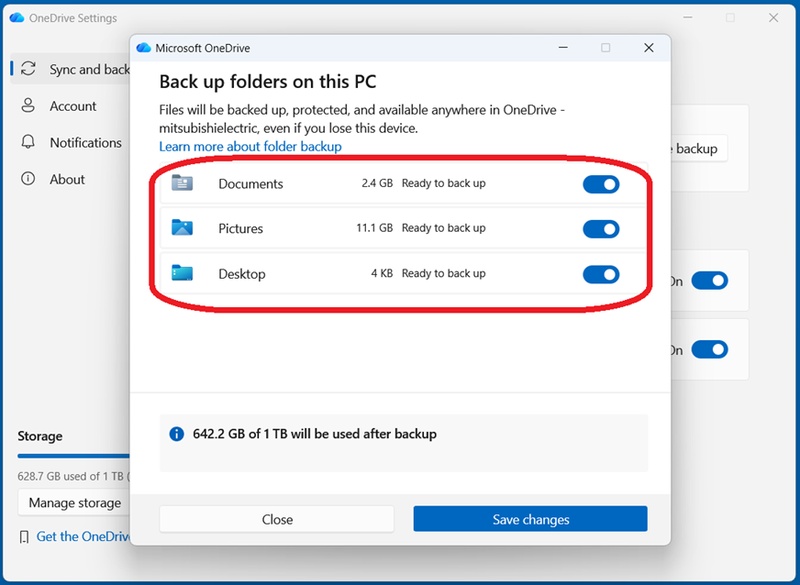The height and width of the screenshot is (585, 800).
Task: Click the 628.7 GB used text in Settings
Action: click(x=73, y=476)
